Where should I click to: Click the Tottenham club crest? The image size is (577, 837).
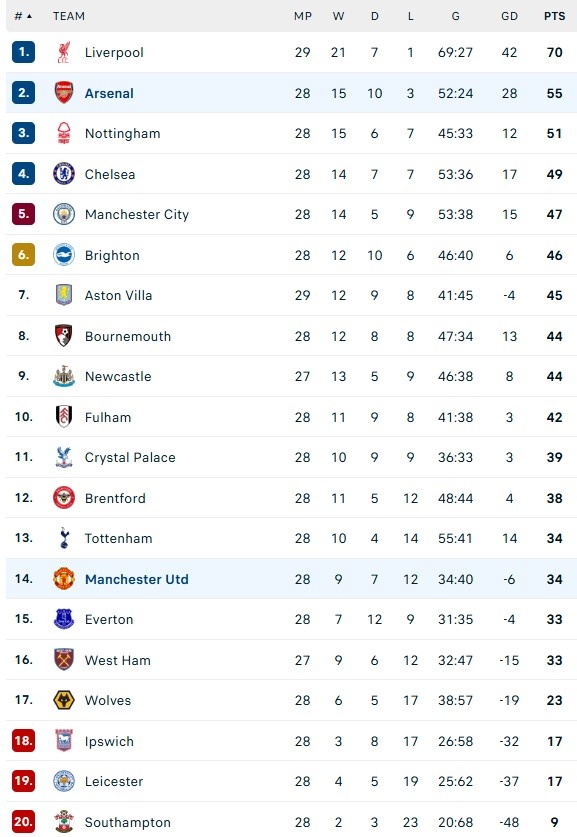point(62,538)
